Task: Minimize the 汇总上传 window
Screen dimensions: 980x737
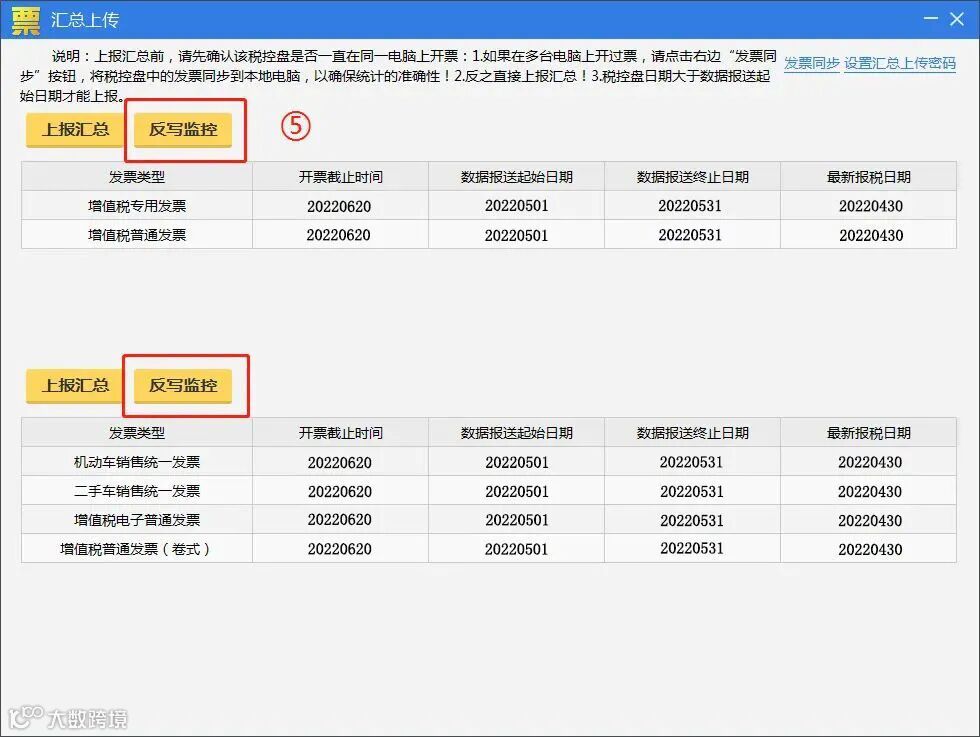Action: (931, 19)
